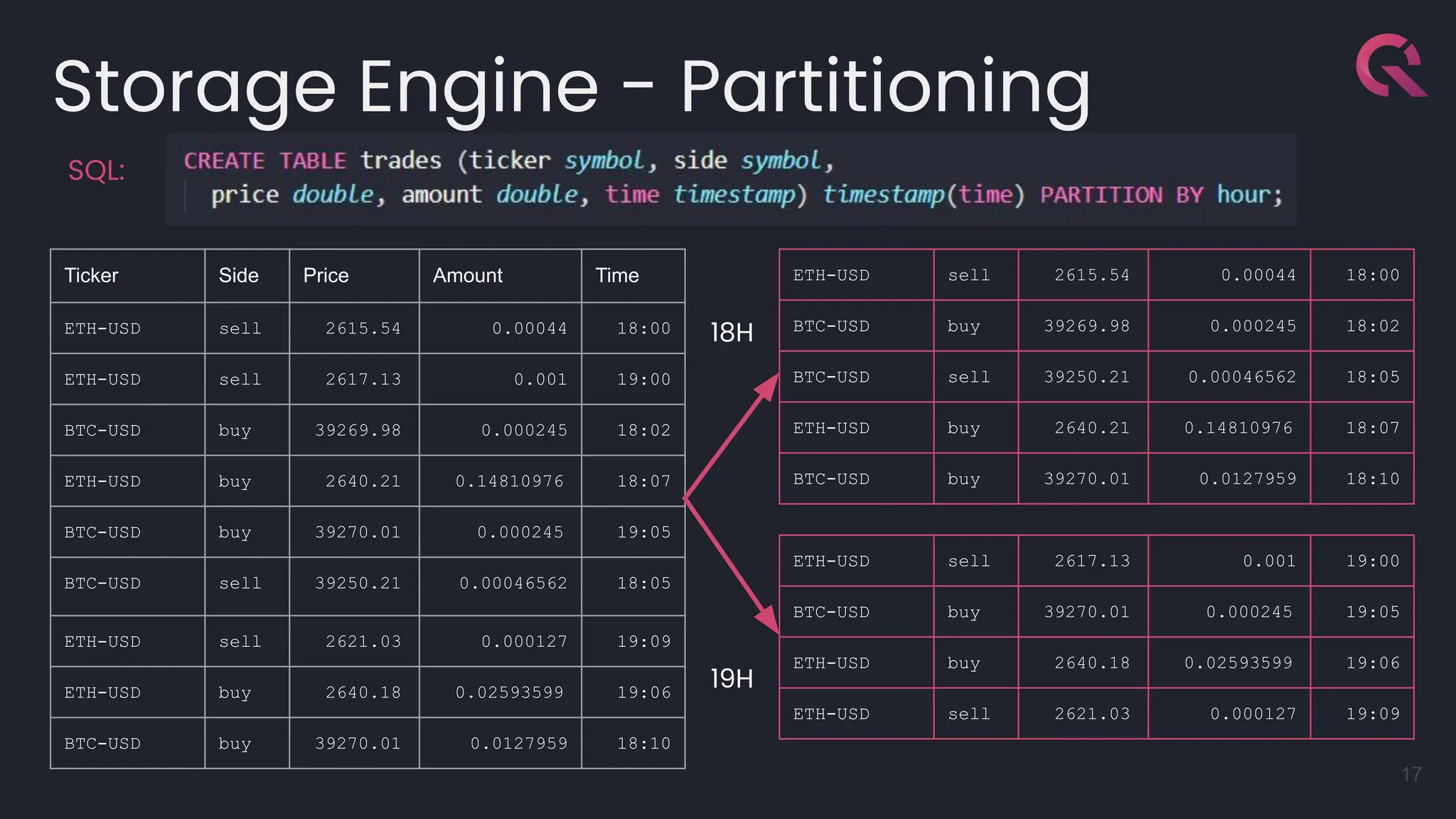The height and width of the screenshot is (819, 1456).
Task: Click price 2617.13 in the unpartitioned table
Action: (x=363, y=380)
